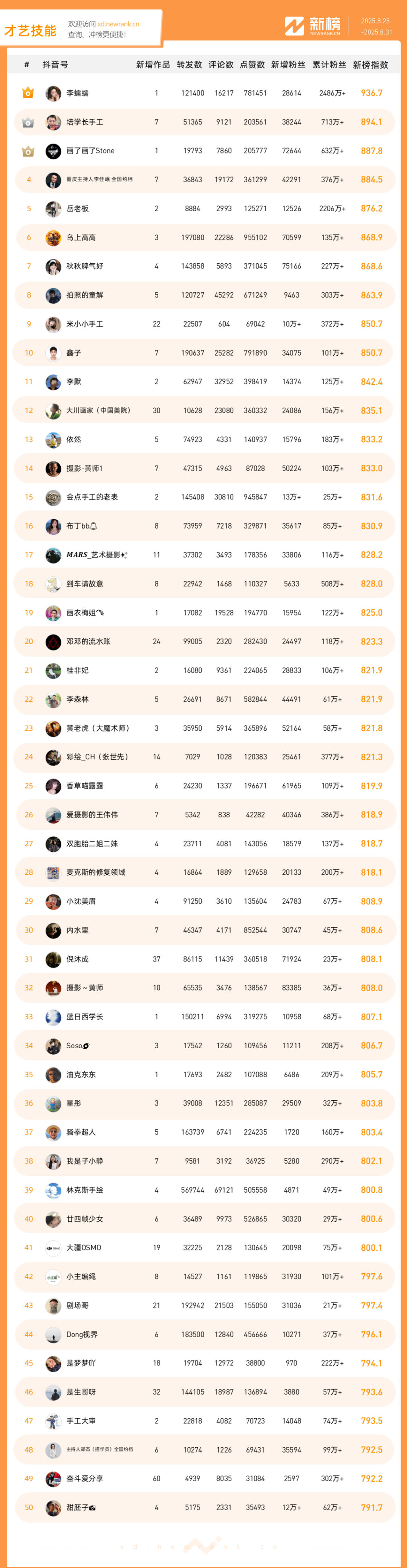This screenshot has height=1568, width=407.
Task: Click the 点赞数 column header
Action: (x=252, y=65)
